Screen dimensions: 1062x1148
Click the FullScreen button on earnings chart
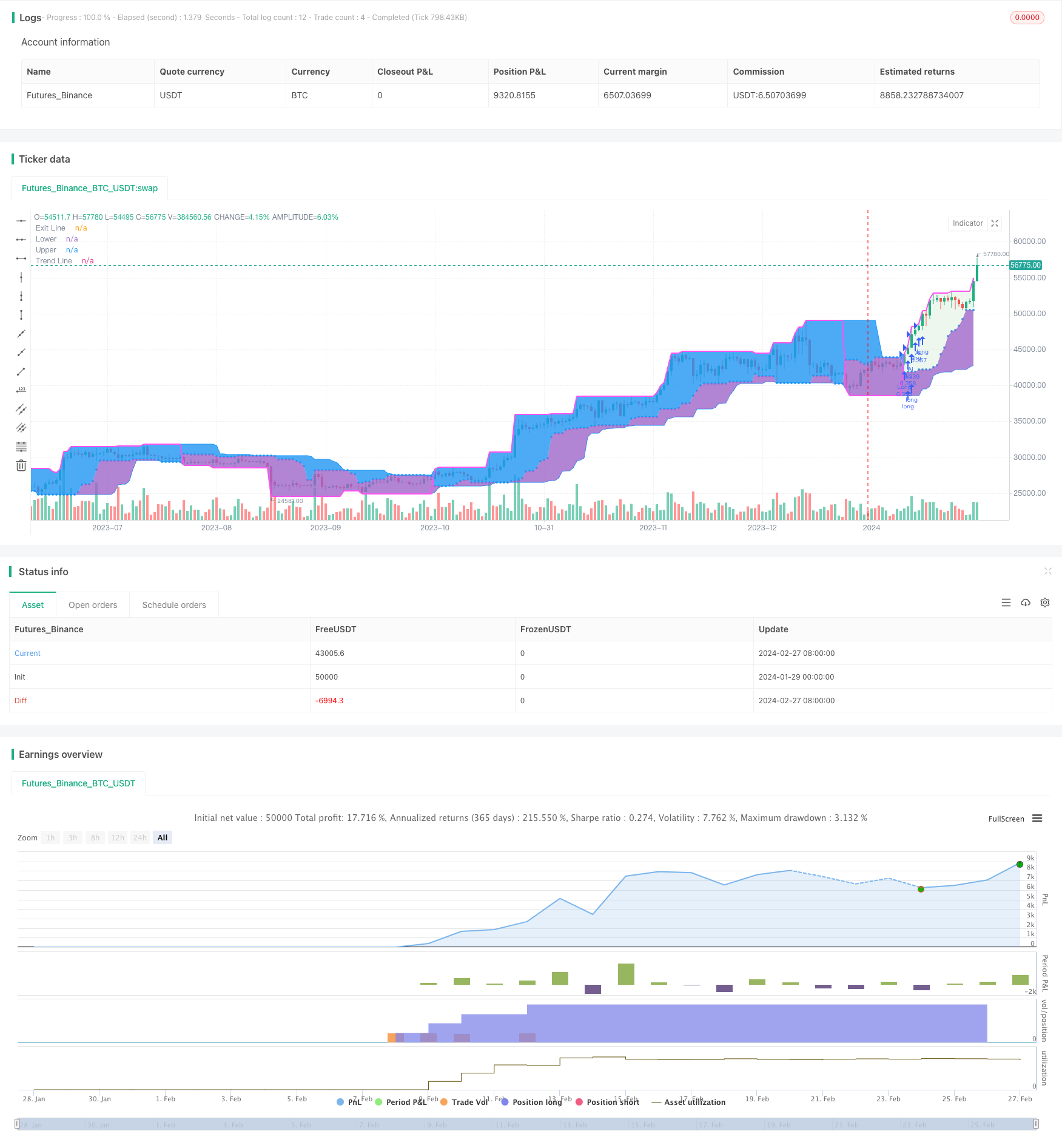pyautogui.click(x=1006, y=819)
